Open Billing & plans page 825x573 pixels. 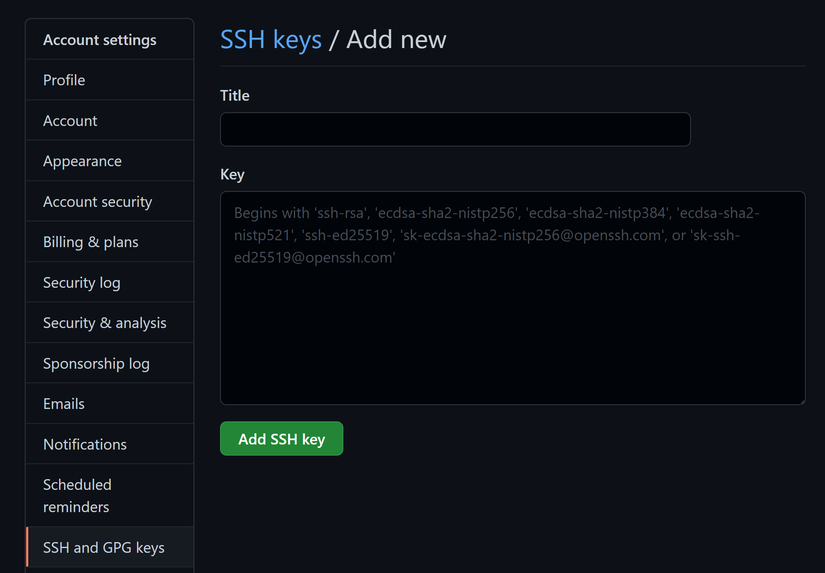[90, 242]
